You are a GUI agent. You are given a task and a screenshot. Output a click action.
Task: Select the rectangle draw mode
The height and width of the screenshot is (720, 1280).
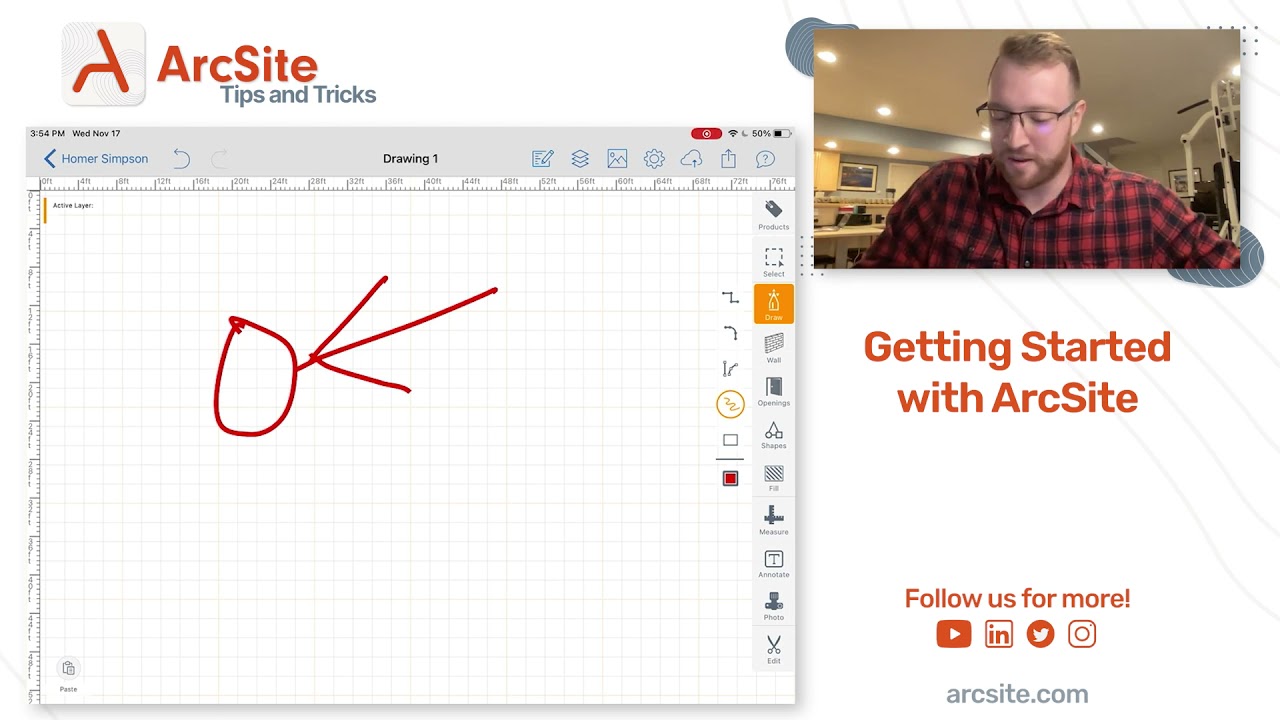pyautogui.click(x=730, y=440)
